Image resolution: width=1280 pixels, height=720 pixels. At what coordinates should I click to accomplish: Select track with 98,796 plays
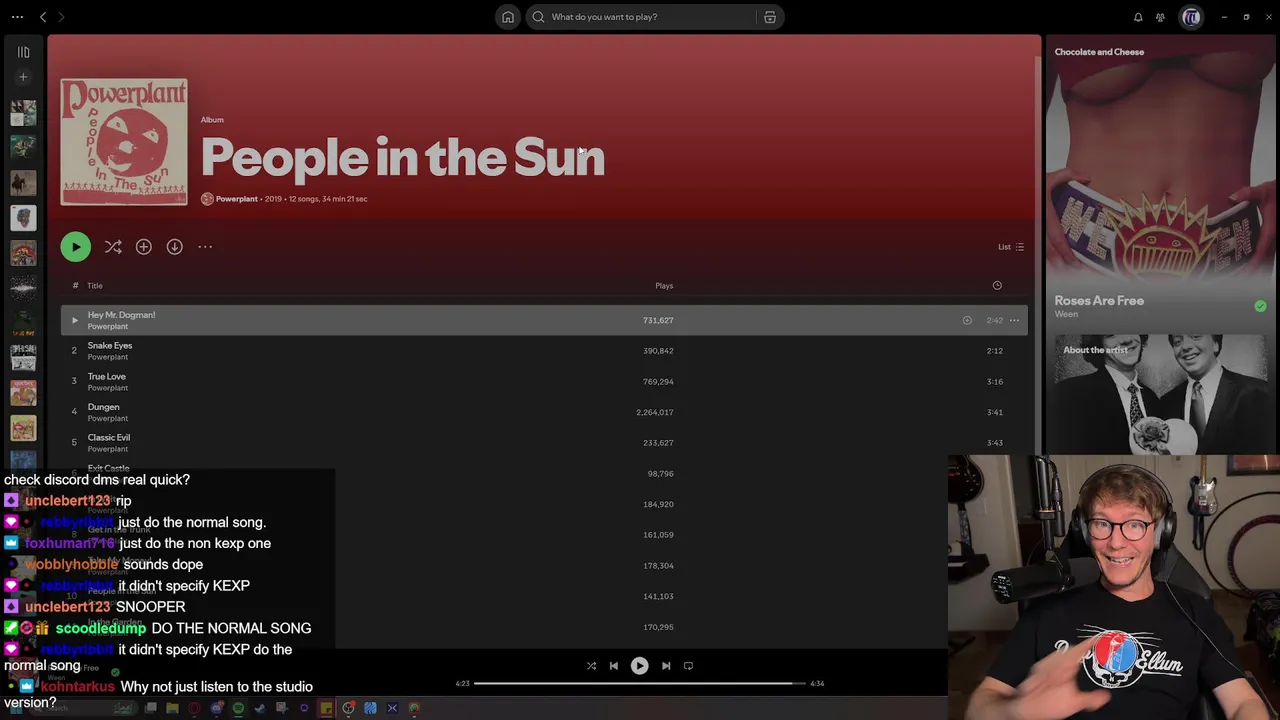coord(544,474)
